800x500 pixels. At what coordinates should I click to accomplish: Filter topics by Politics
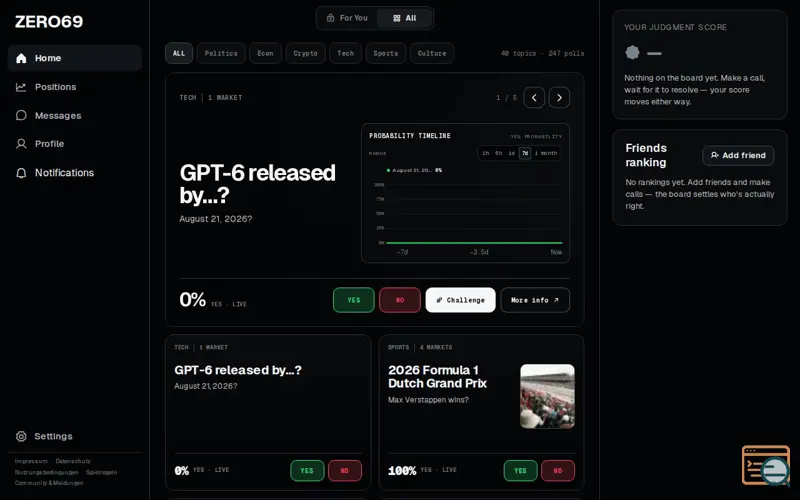221,53
